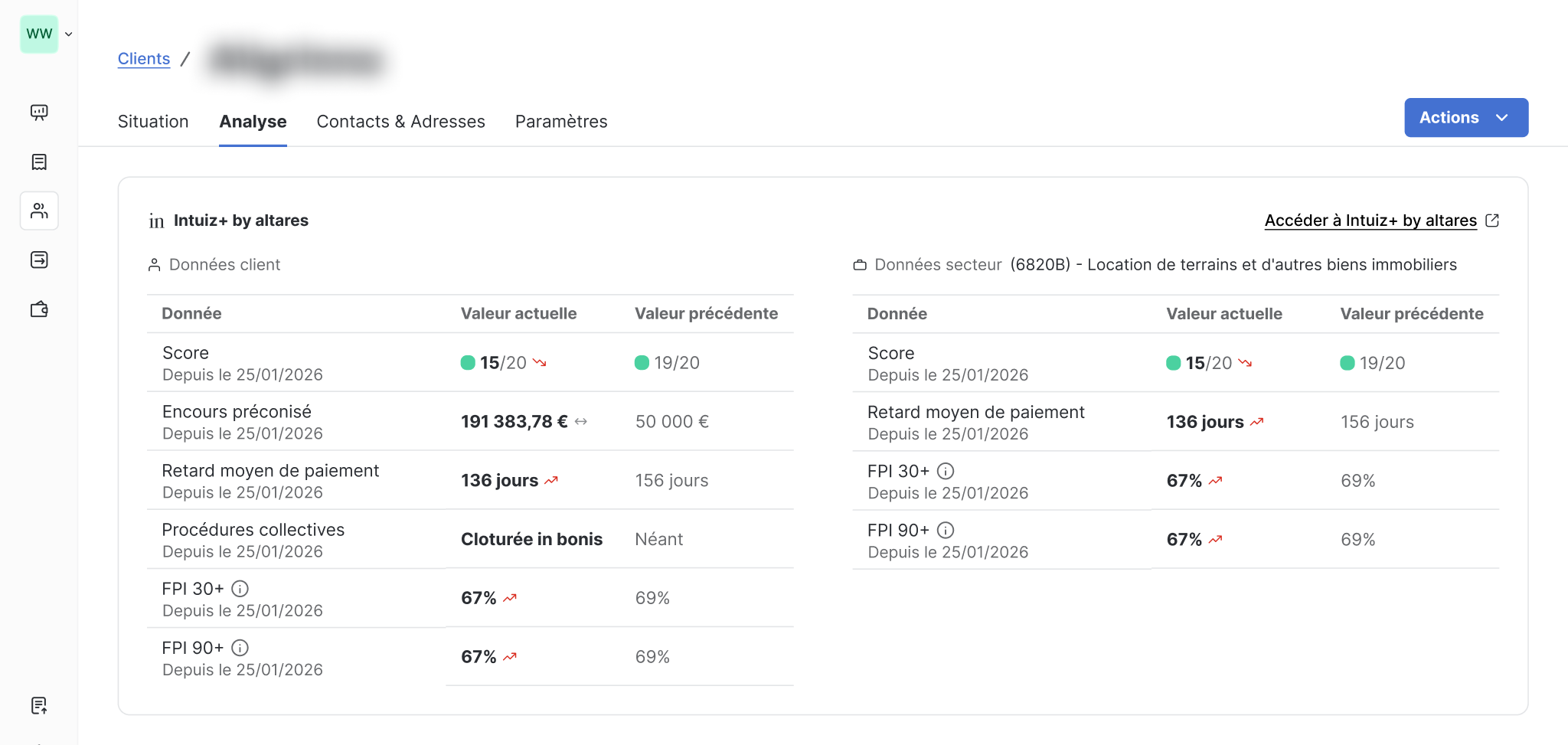Click the clients (people) icon in the sidebar
Screen dimensions: 1568x745
[39, 211]
